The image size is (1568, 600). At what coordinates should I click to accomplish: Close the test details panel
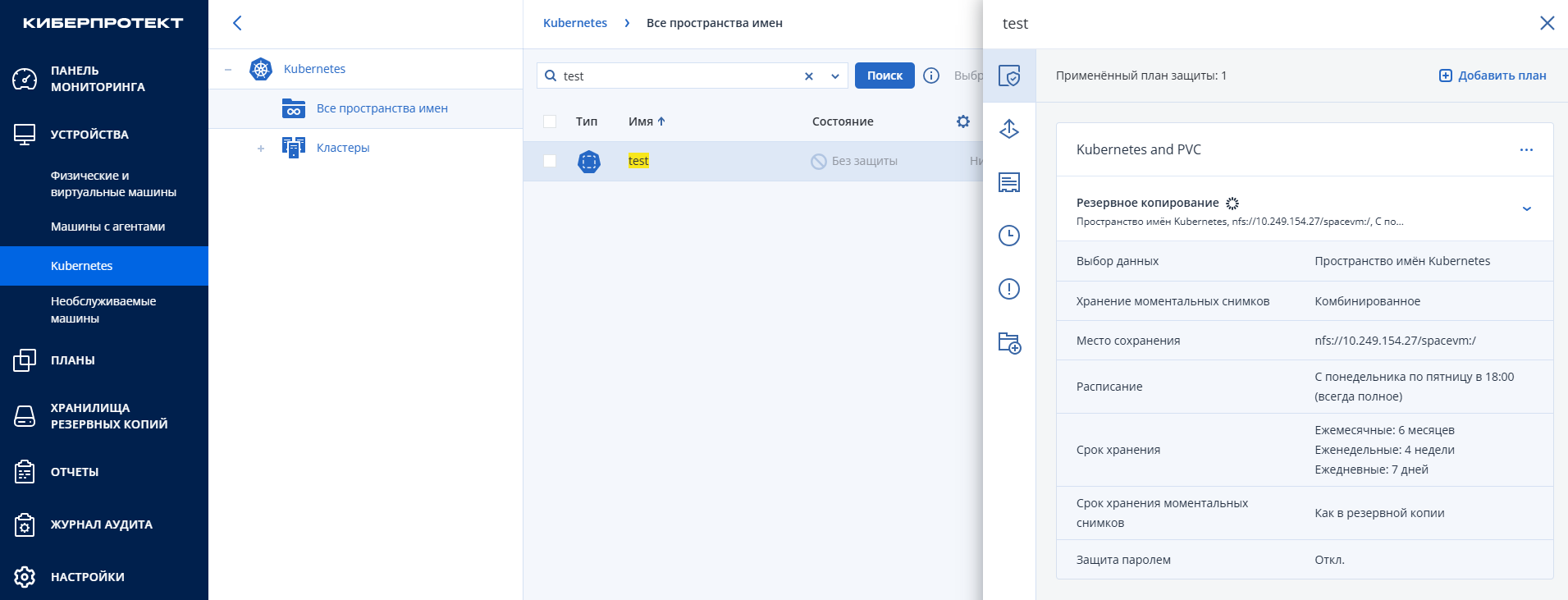[1547, 23]
